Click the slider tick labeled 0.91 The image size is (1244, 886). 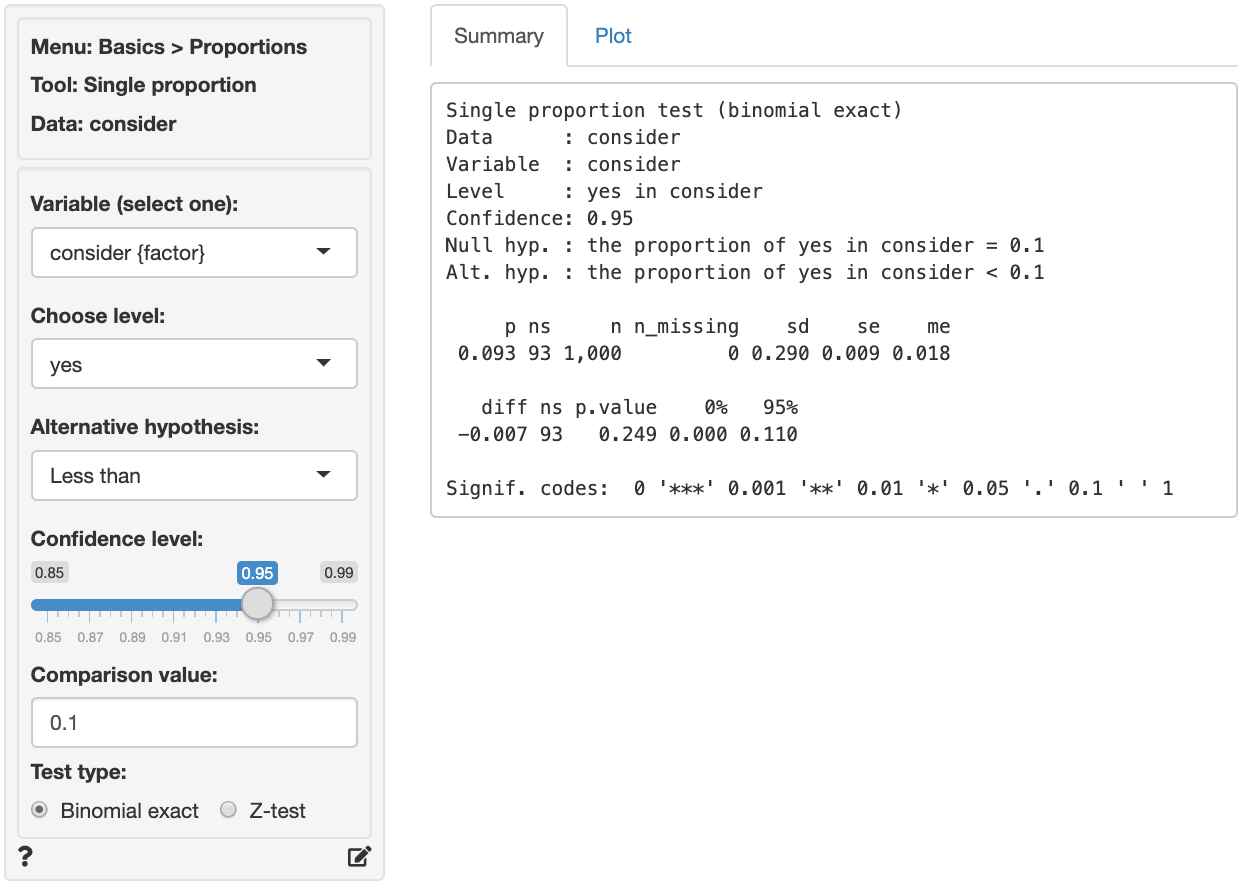tap(174, 638)
